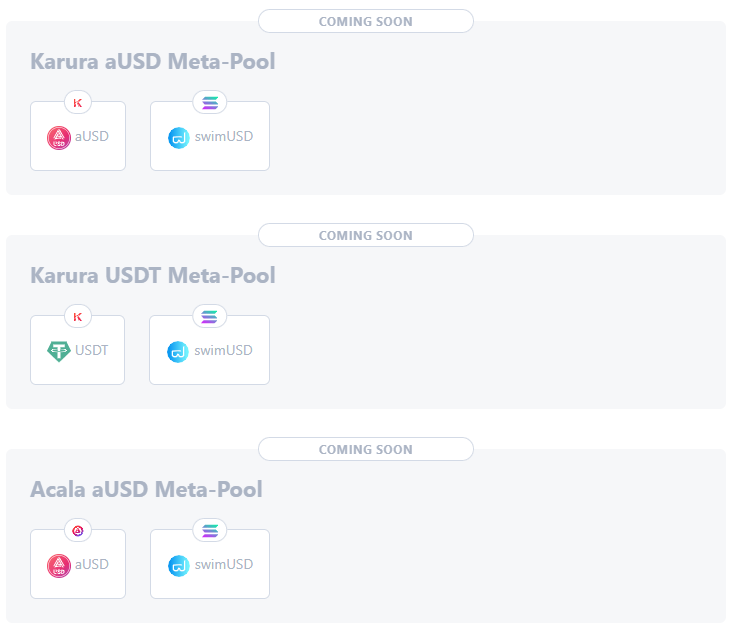Screen dimensions: 736x639
Task: Open the Karura USDT Meta-Pool title
Action: point(153,276)
